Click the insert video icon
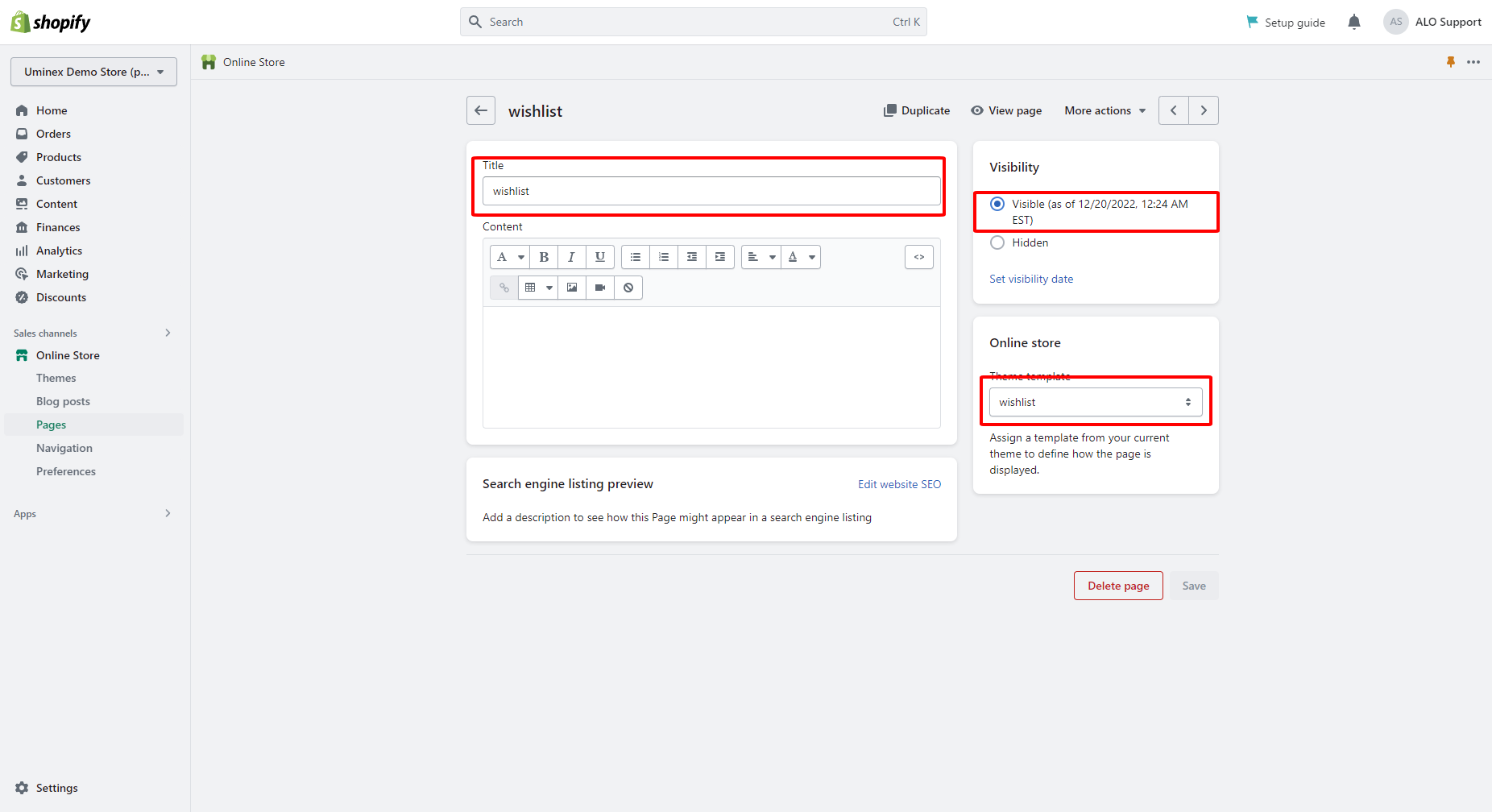 click(x=600, y=288)
